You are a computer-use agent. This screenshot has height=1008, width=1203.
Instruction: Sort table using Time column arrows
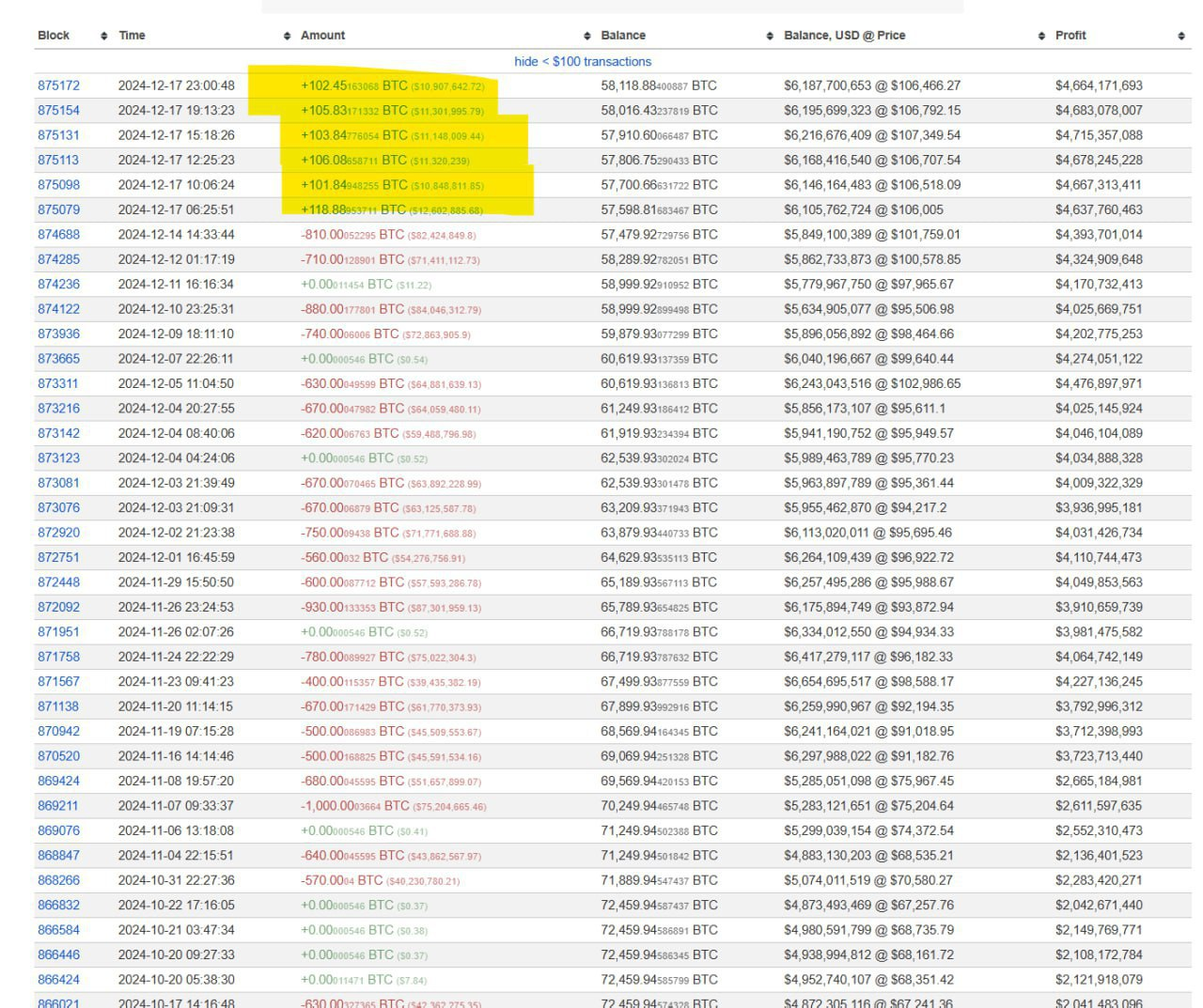287,36
